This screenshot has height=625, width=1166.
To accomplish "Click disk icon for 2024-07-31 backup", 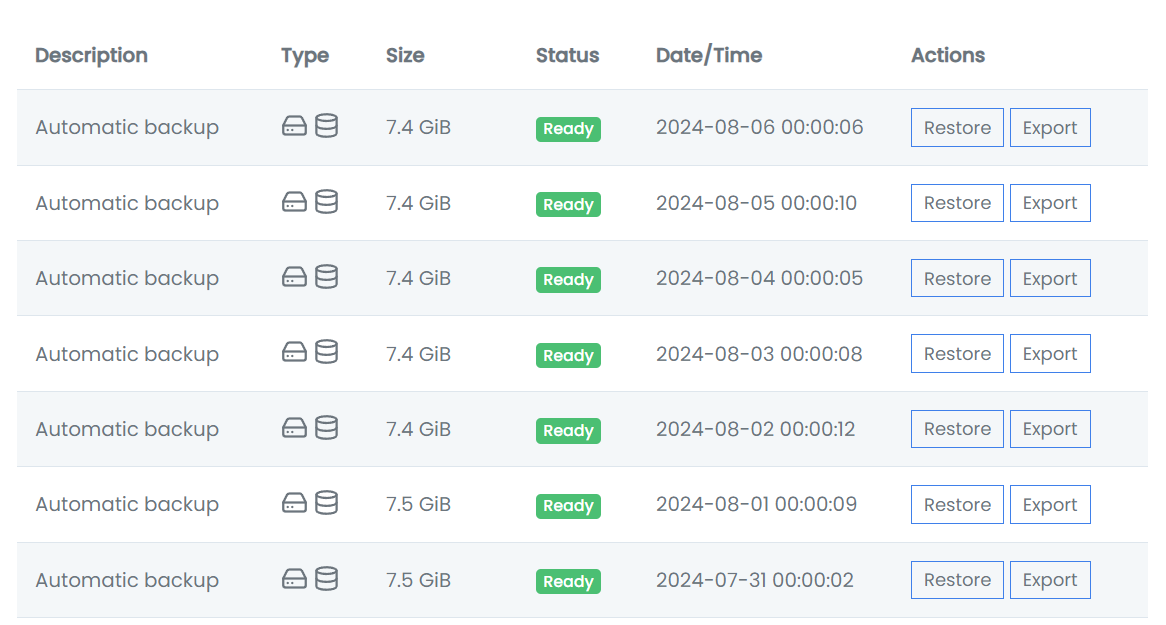I will click(x=294, y=579).
